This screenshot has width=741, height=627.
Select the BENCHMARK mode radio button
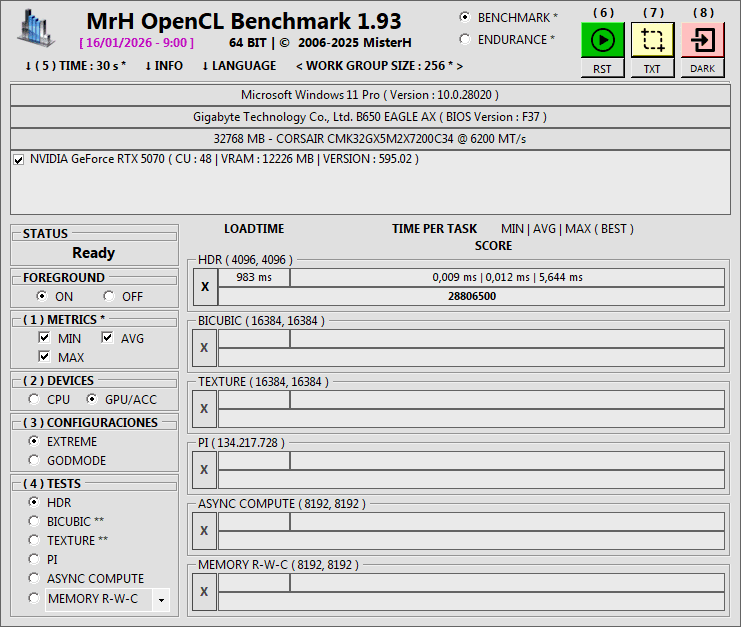click(465, 17)
